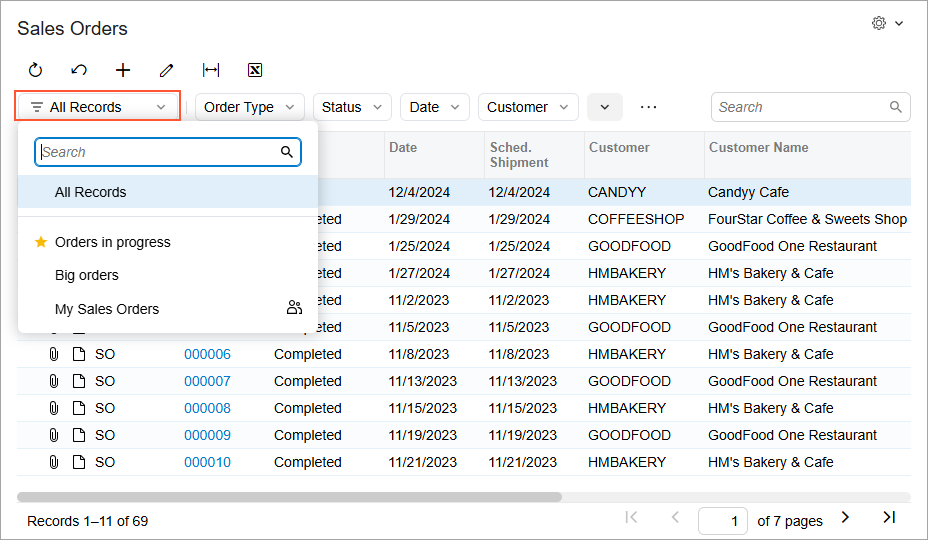Open the Customer filter dropdown
The height and width of the screenshot is (540, 928).
(x=527, y=107)
